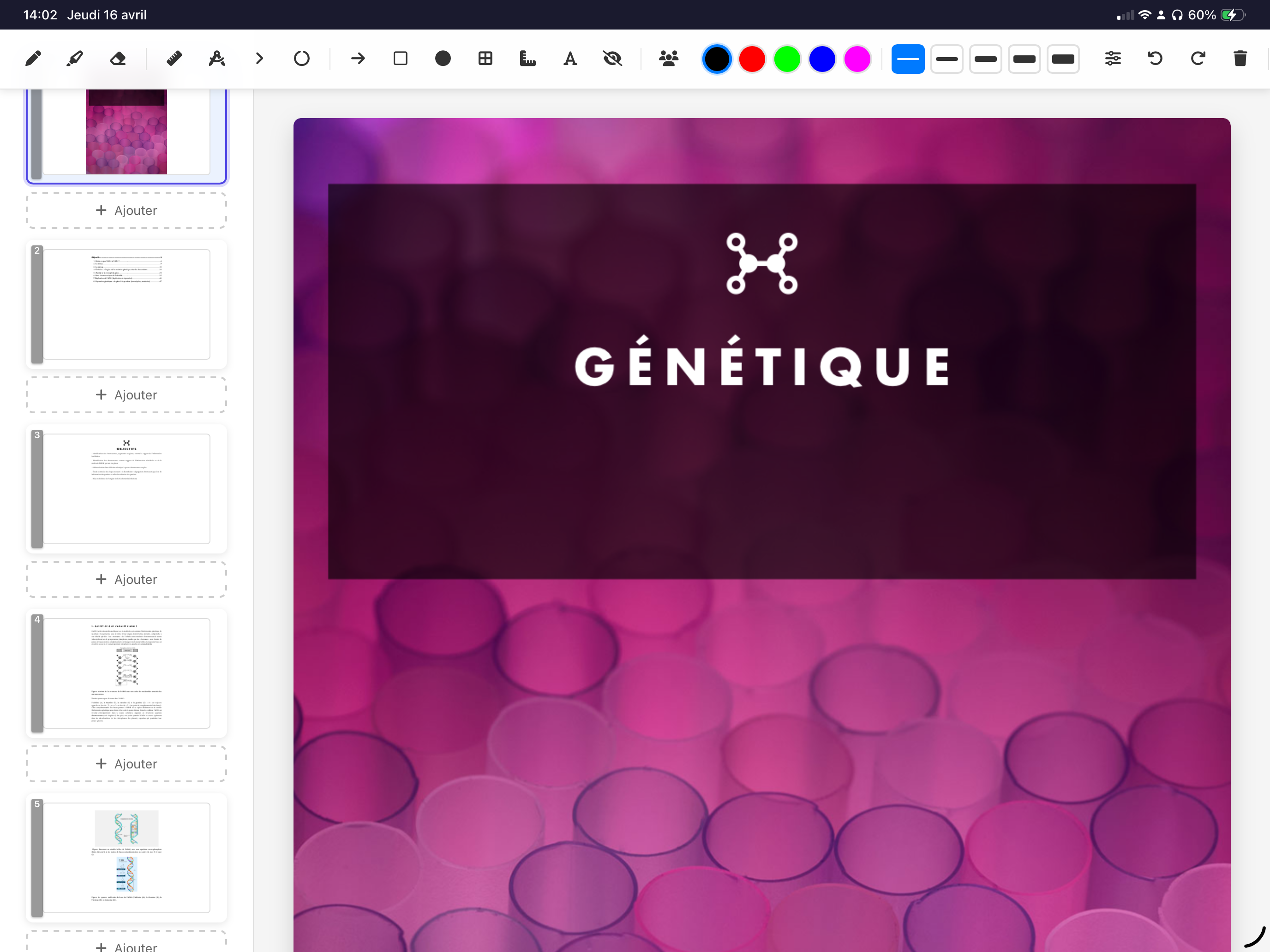Open the adjustment sliders settings

(1113, 59)
